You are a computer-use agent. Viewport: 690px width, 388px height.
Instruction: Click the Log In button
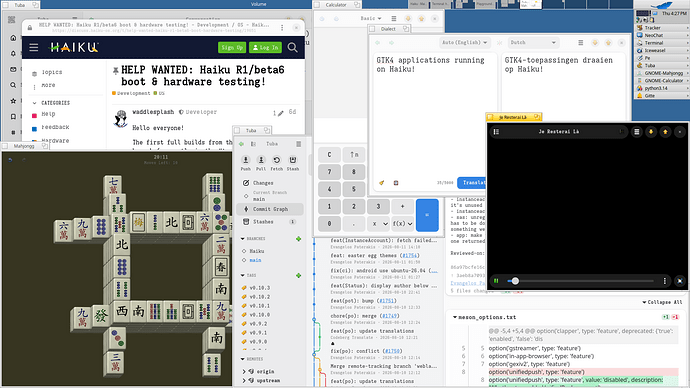pos(265,48)
